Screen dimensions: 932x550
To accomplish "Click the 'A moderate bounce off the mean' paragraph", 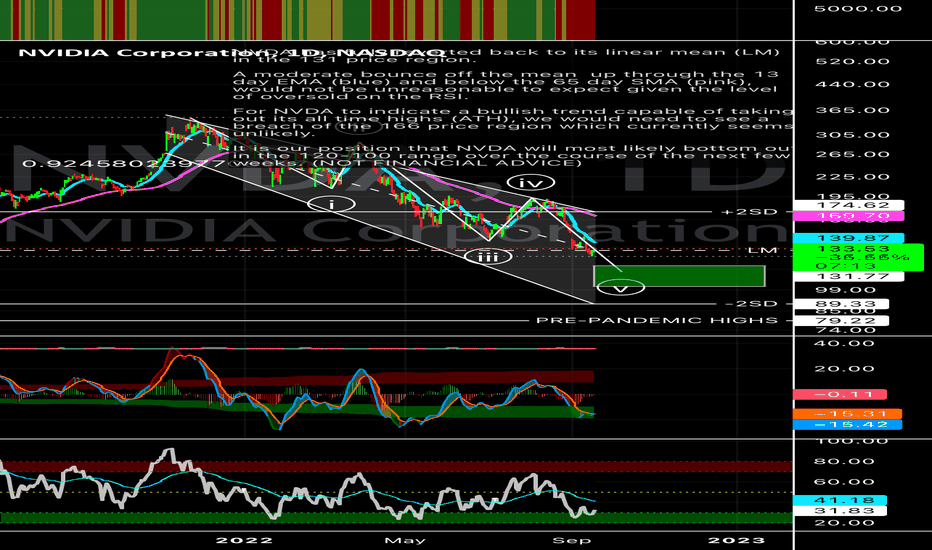I will pyautogui.click(x=506, y=86).
